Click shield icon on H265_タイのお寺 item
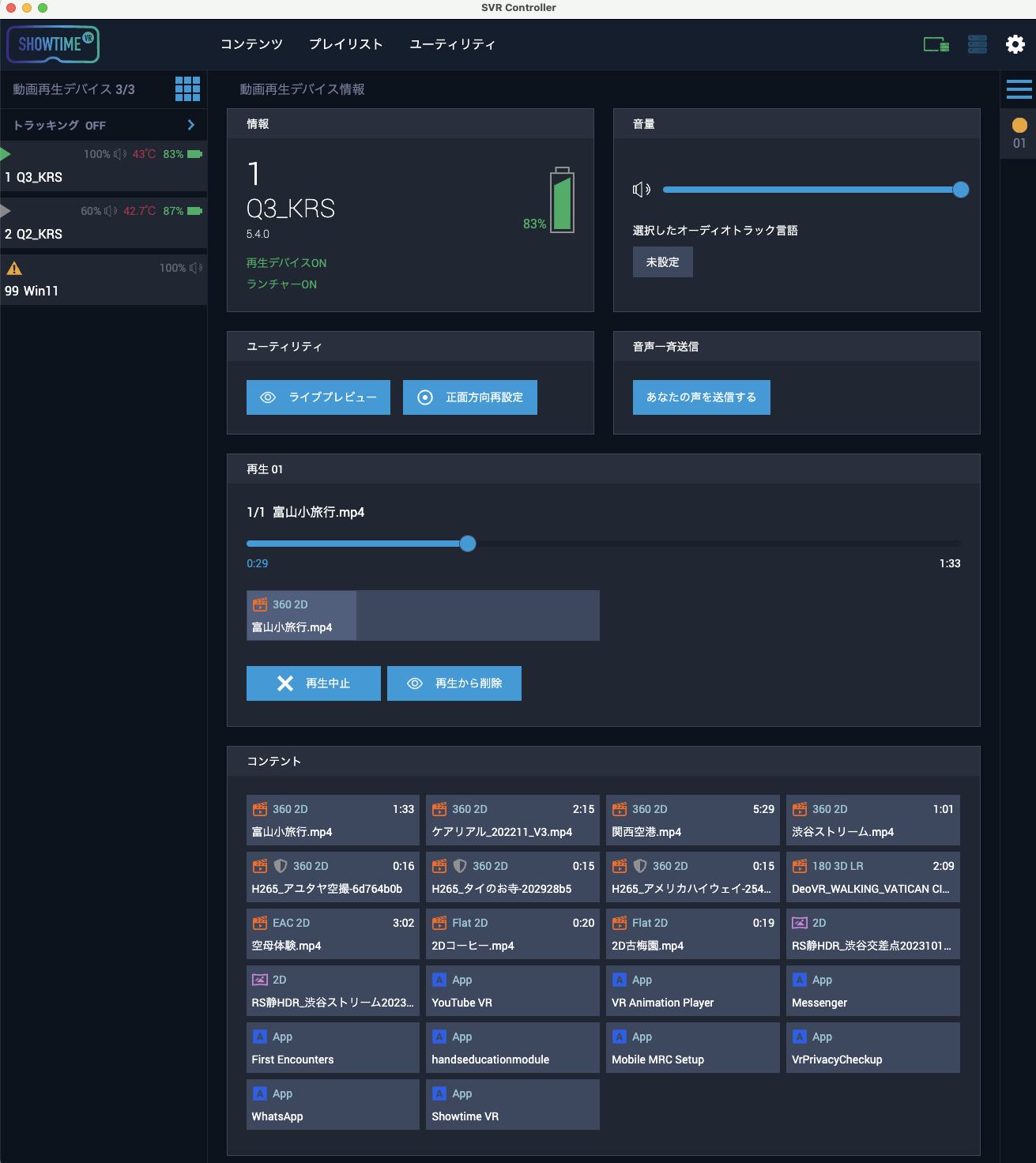The height and width of the screenshot is (1163, 1036). tap(460, 866)
